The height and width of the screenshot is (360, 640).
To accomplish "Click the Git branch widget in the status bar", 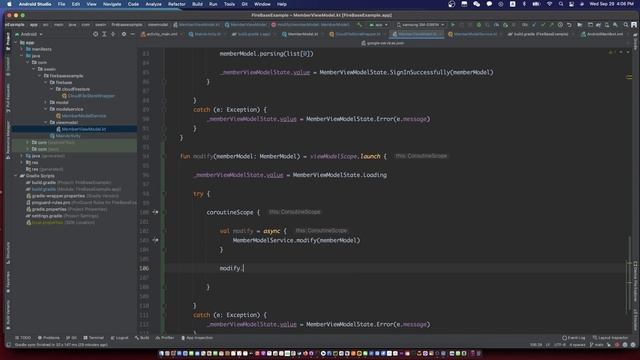I will tap(597, 345).
